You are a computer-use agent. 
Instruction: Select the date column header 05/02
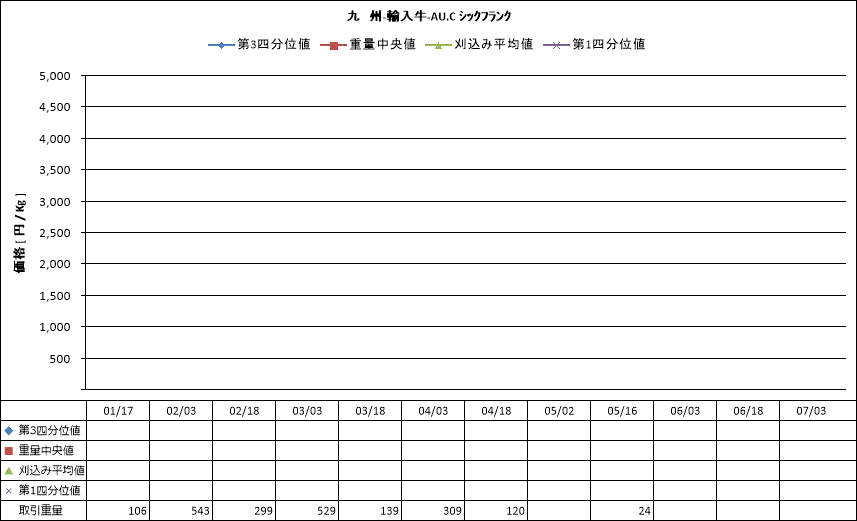(x=559, y=411)
